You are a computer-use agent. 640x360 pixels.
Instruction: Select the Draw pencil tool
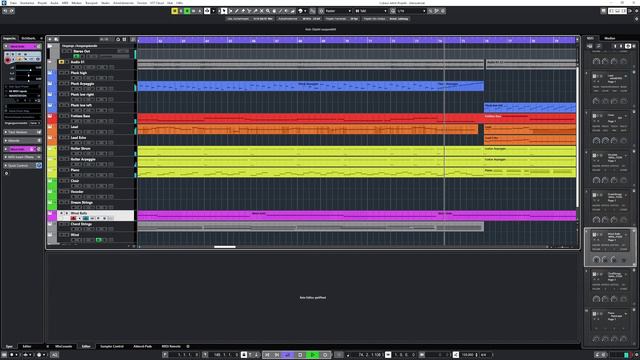pyautogui.click(x=237, y=11)
